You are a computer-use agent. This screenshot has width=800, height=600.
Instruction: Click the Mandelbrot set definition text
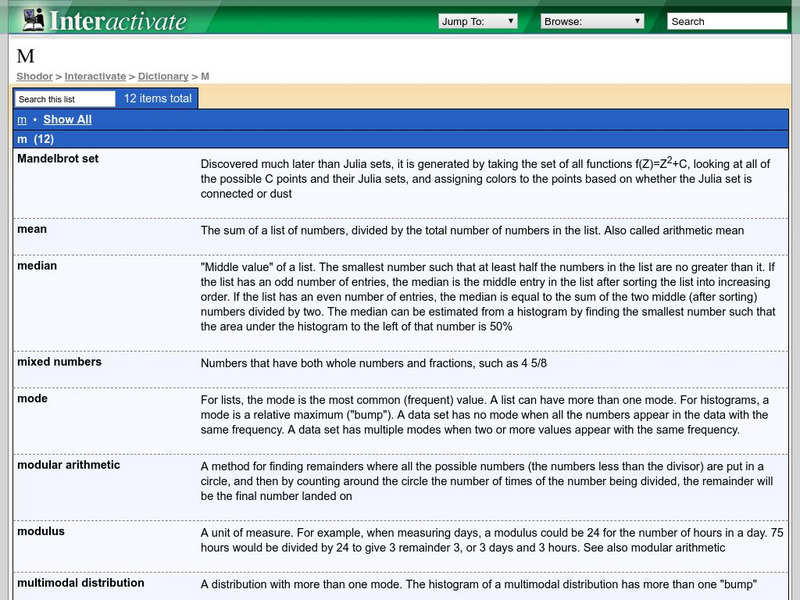485,179
